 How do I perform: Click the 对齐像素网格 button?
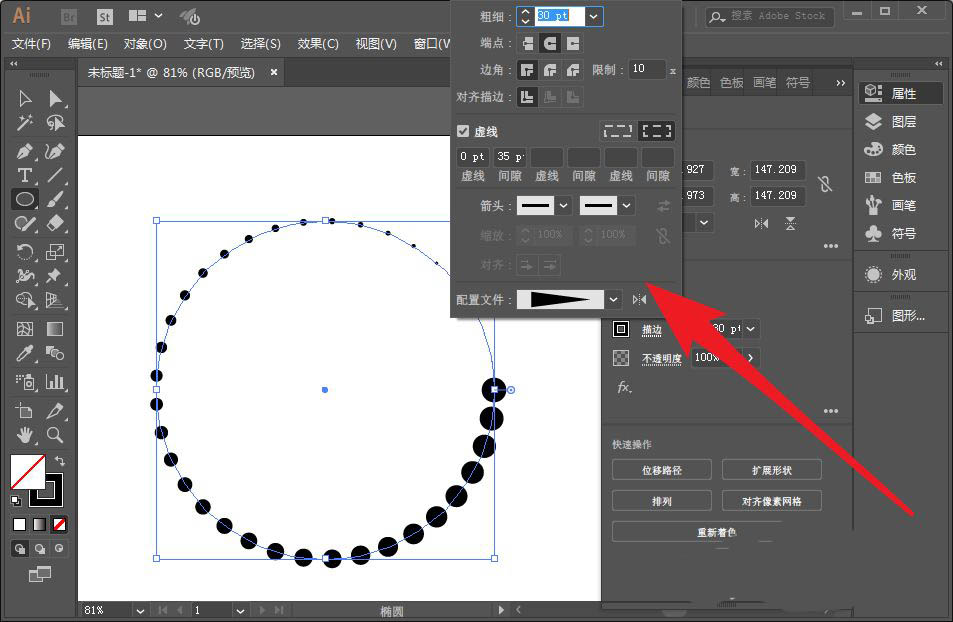(772, 500)
